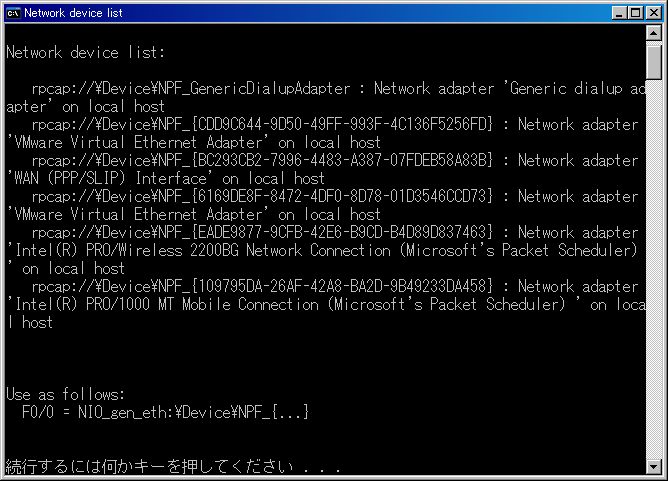Click the BC293CB2 device GUID line
Viewport: 668px width, 481px height.
262,161
